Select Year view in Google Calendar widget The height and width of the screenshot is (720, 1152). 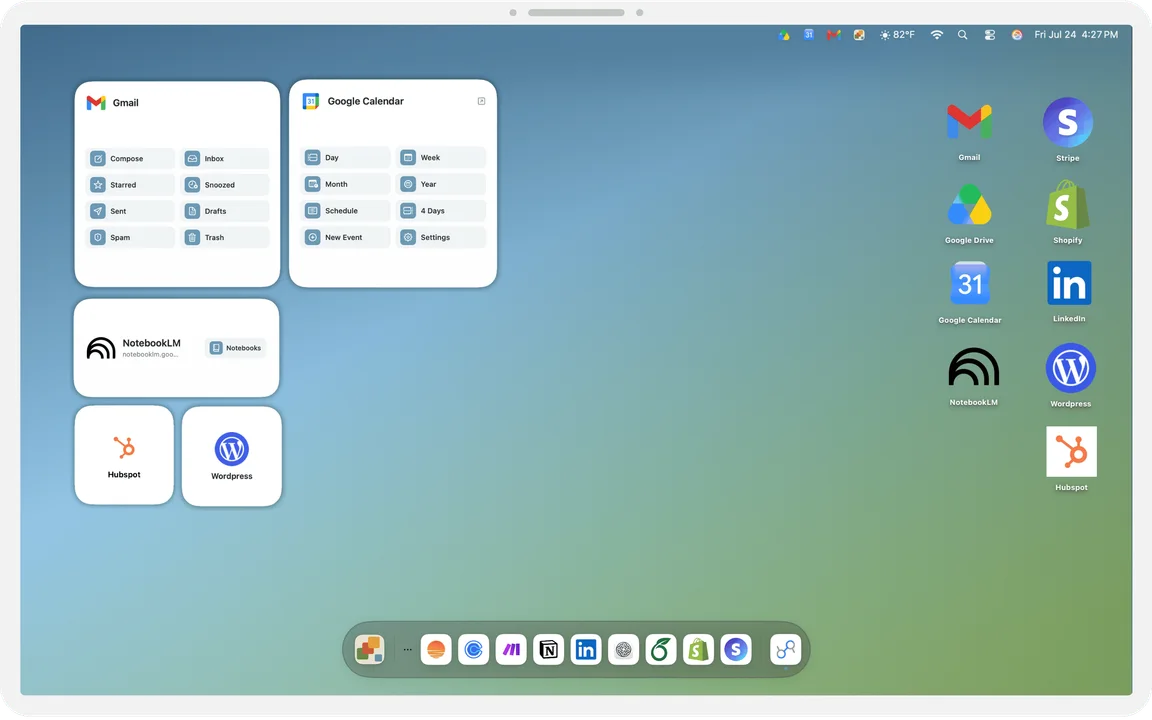pos(441,184)
